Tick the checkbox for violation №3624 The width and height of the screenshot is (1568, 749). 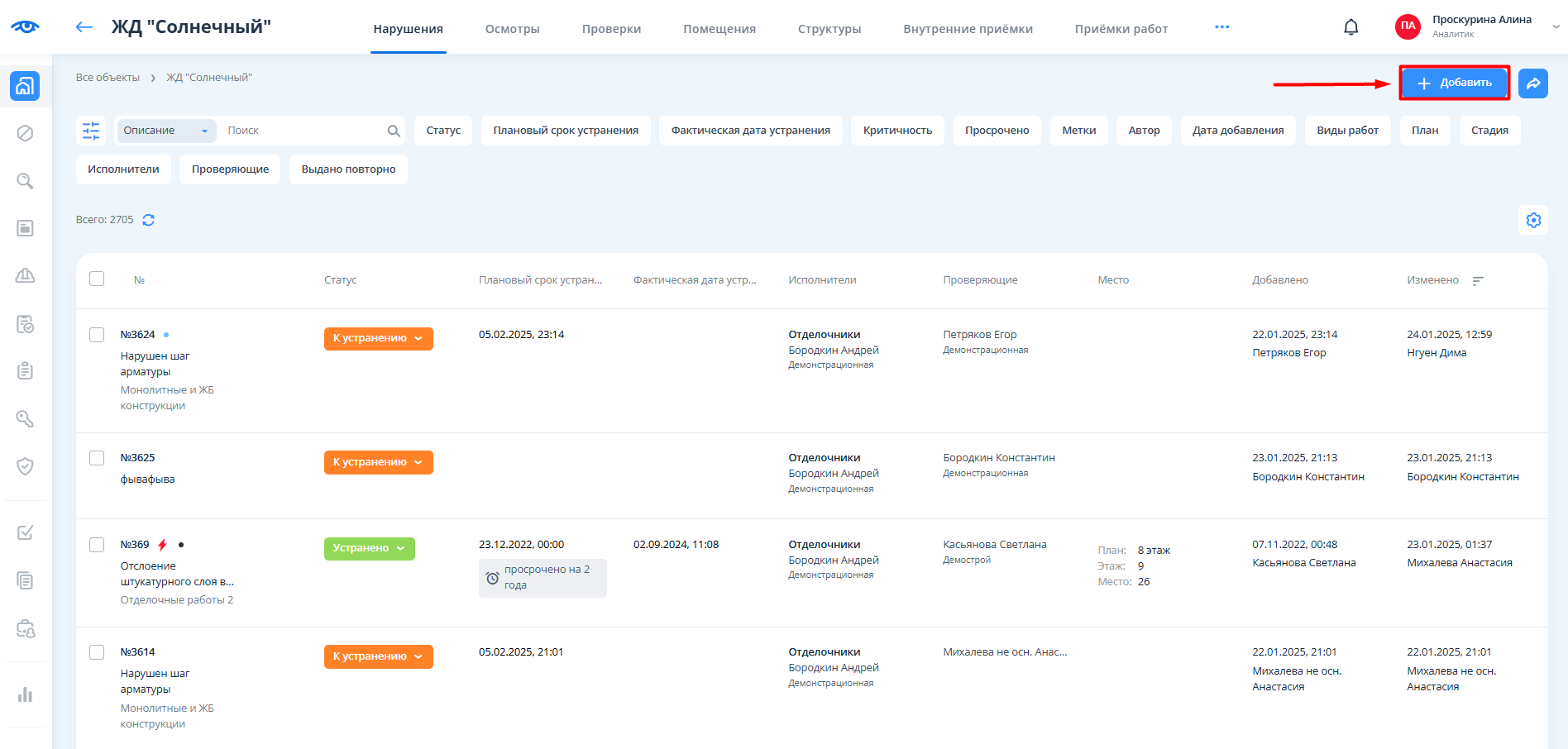[x=97, y=335]
